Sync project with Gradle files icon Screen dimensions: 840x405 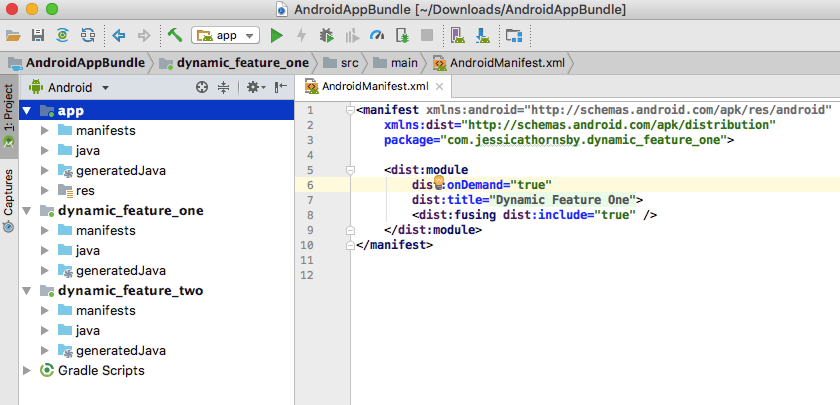tap(63, 36)
